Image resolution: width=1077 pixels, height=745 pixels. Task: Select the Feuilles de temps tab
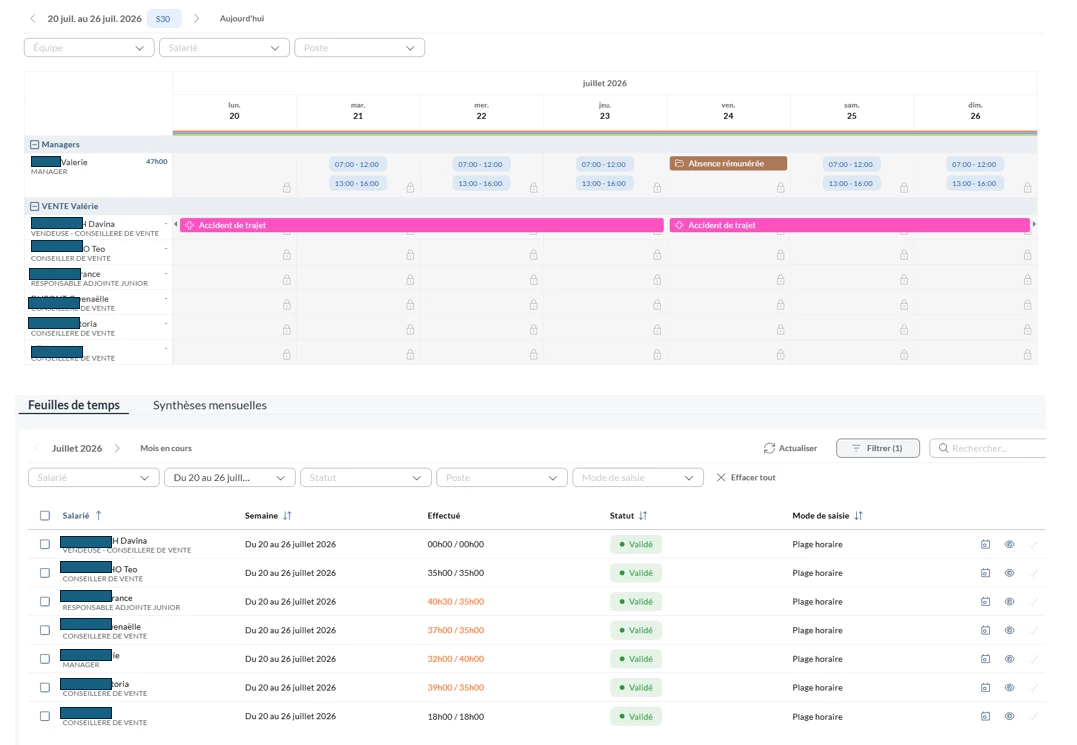(73, 405)
